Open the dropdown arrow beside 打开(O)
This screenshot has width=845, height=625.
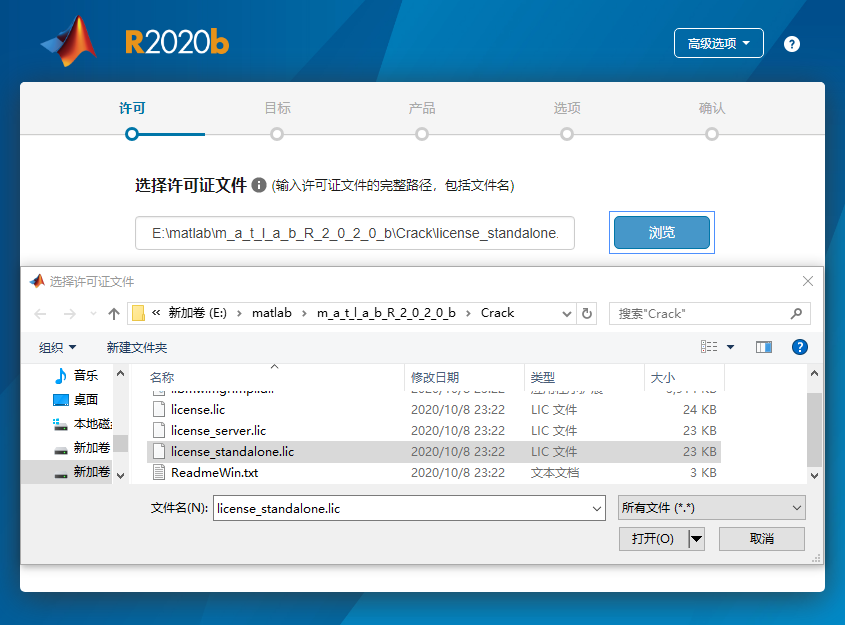point(696,539)
